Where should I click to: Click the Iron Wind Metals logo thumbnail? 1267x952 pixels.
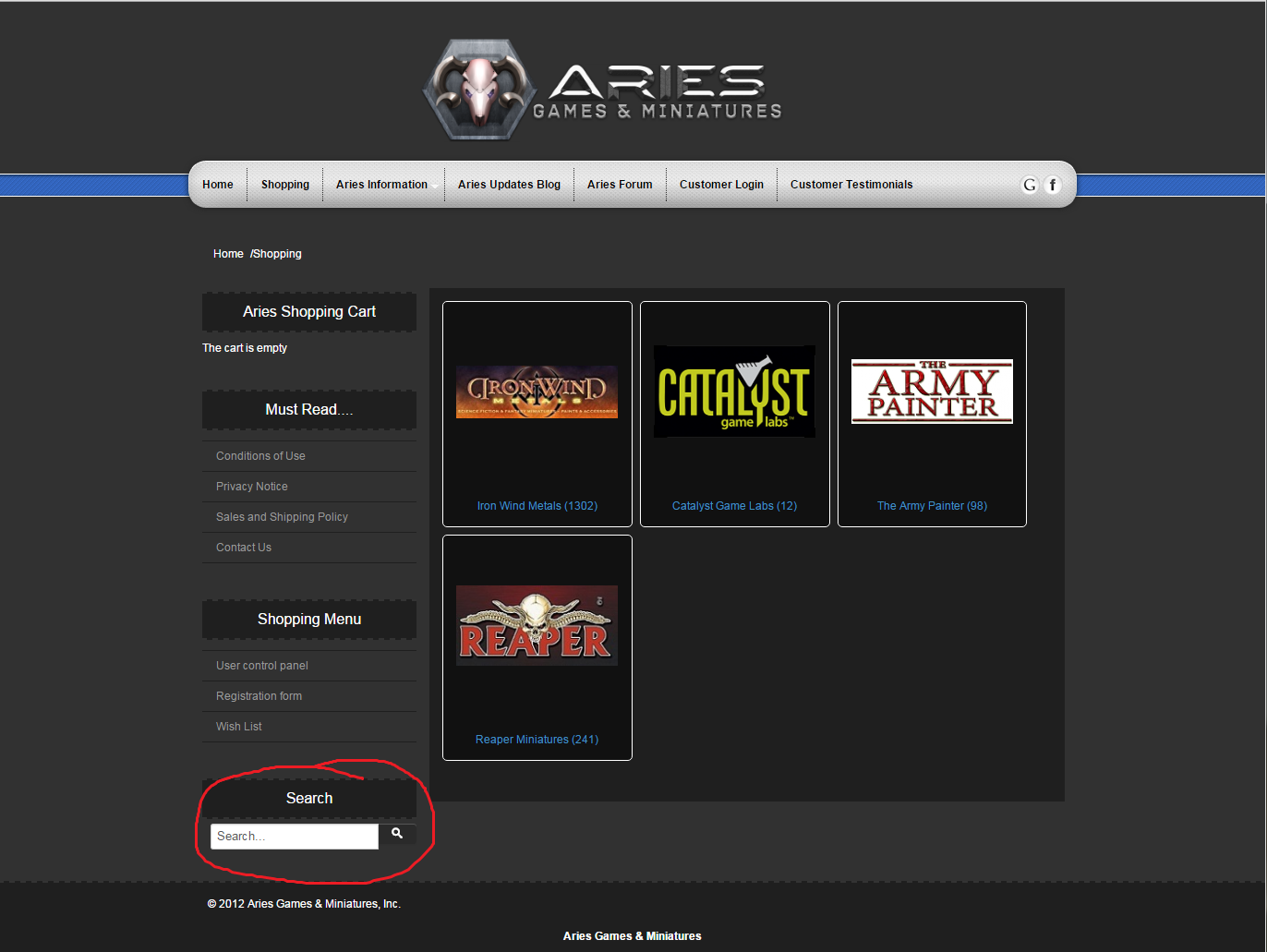click(537, 392)
